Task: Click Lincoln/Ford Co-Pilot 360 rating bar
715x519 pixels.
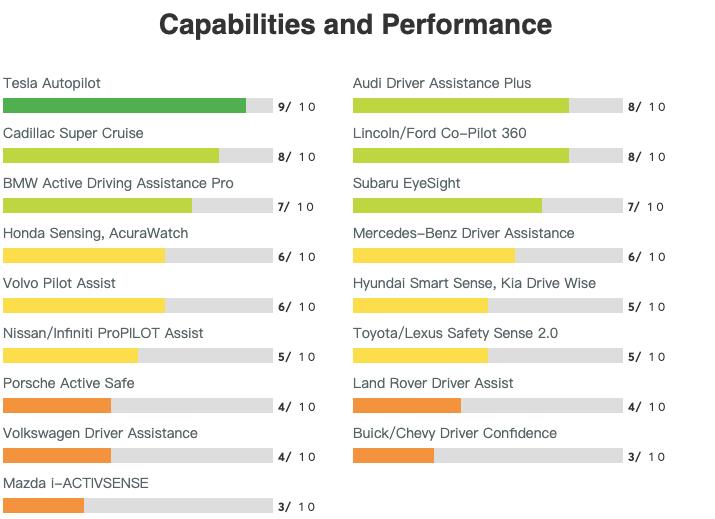Action: pyautogui.click(x=487, y=156)
